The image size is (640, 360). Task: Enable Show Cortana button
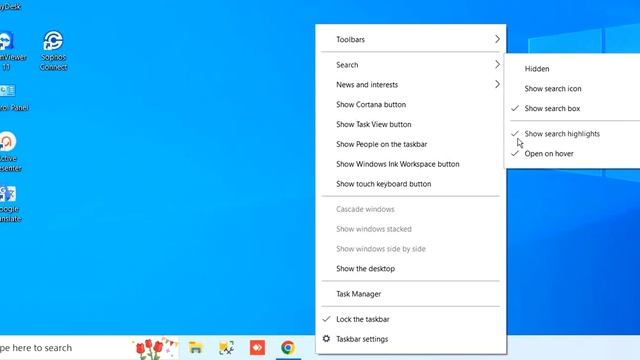tap(411, 104)
